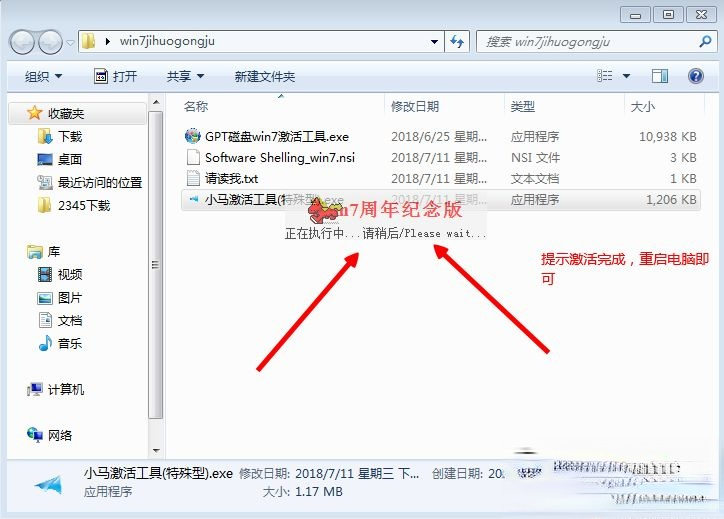This screenshot has width=724, height=519.
Task: Click the paper plane icon in details pane
Action: point(48,484)
